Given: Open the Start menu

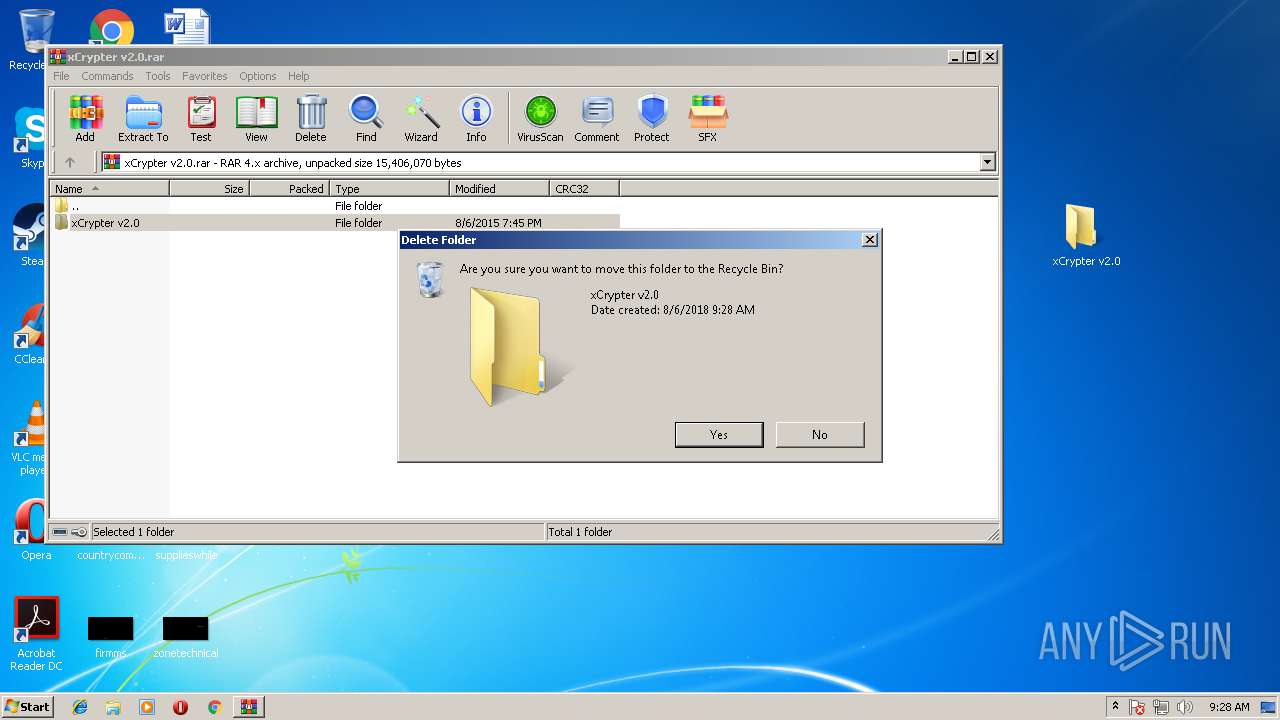Looking at the screenshot, I should 27,706.
